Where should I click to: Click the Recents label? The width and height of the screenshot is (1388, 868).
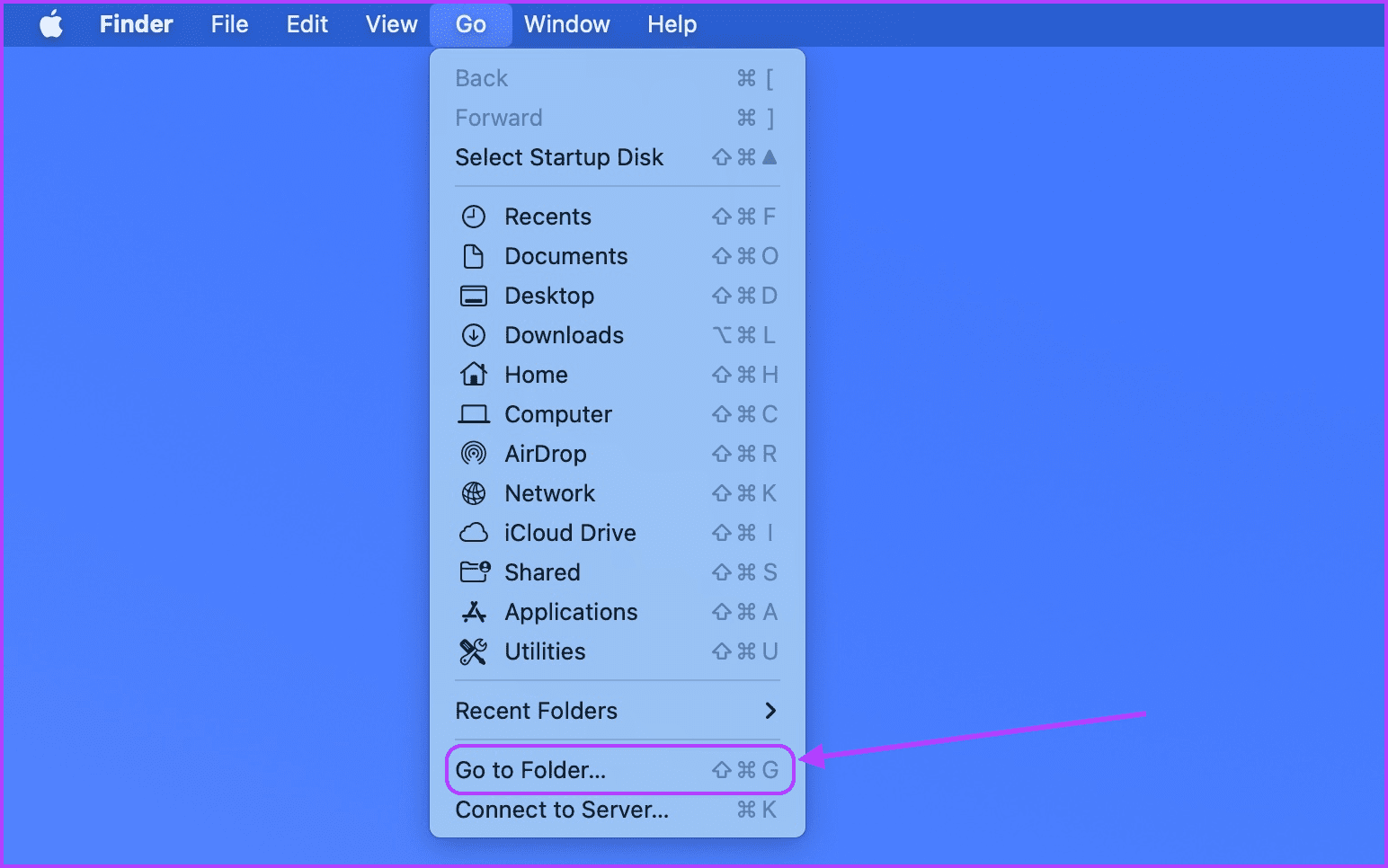[547, 217]
